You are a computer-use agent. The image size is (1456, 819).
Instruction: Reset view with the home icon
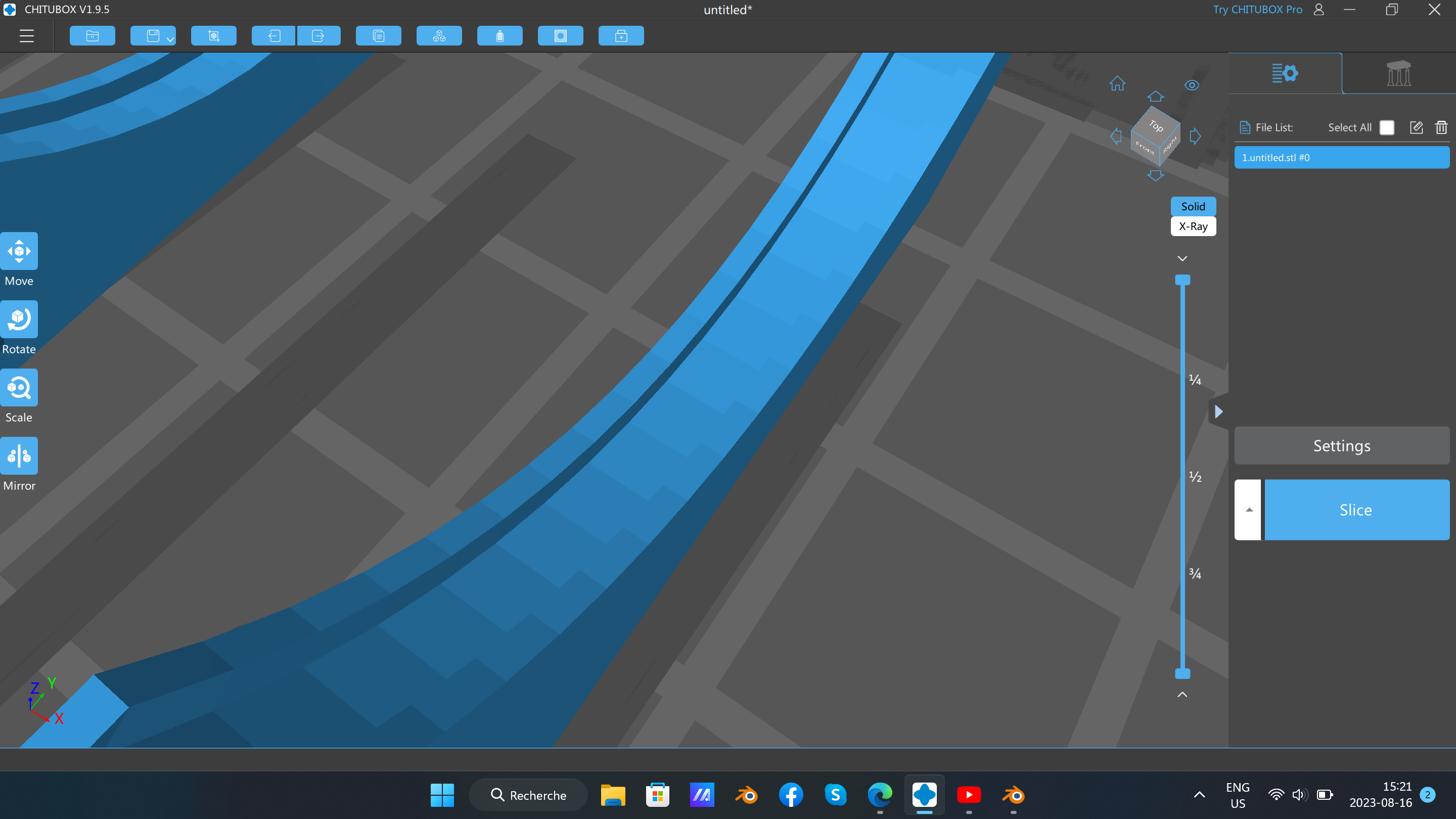coord(1117,83)
